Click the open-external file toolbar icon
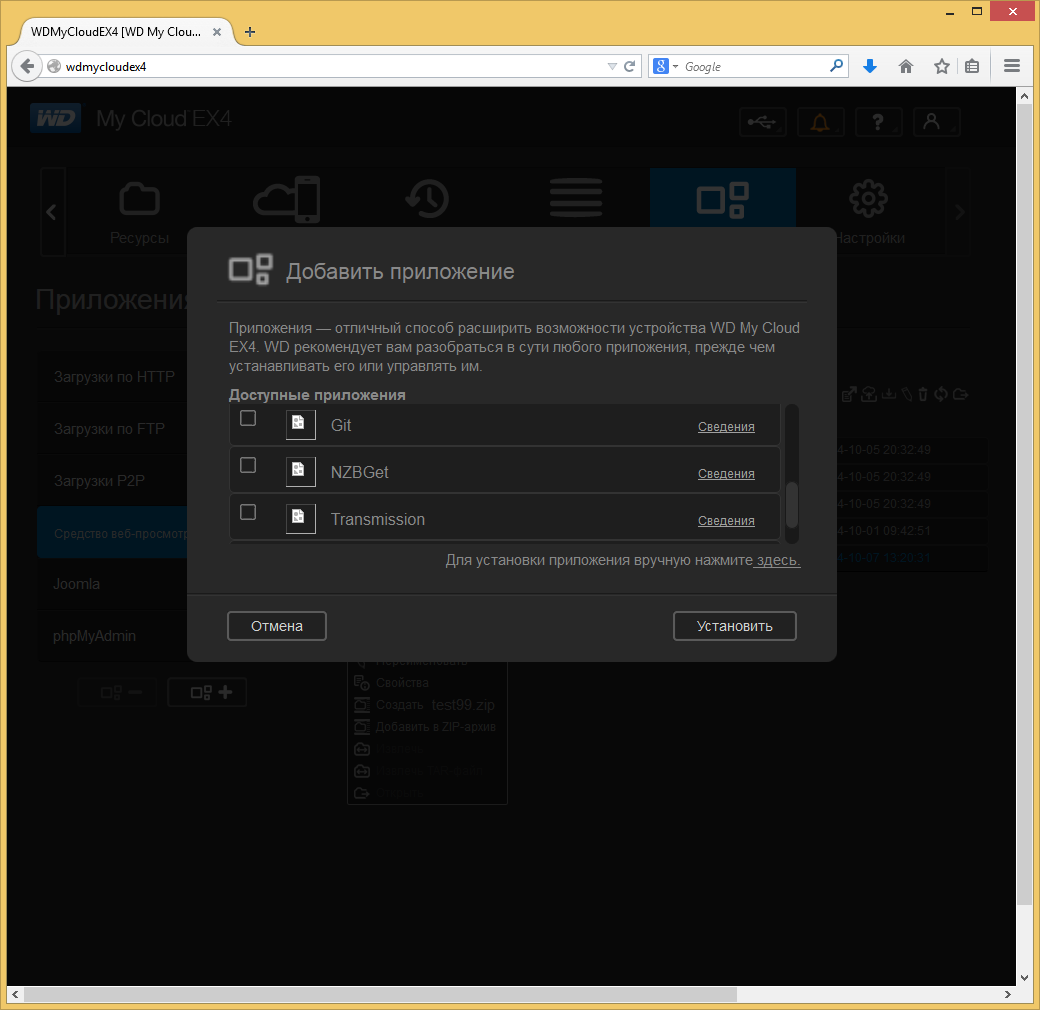 click(x=849, y=395)
